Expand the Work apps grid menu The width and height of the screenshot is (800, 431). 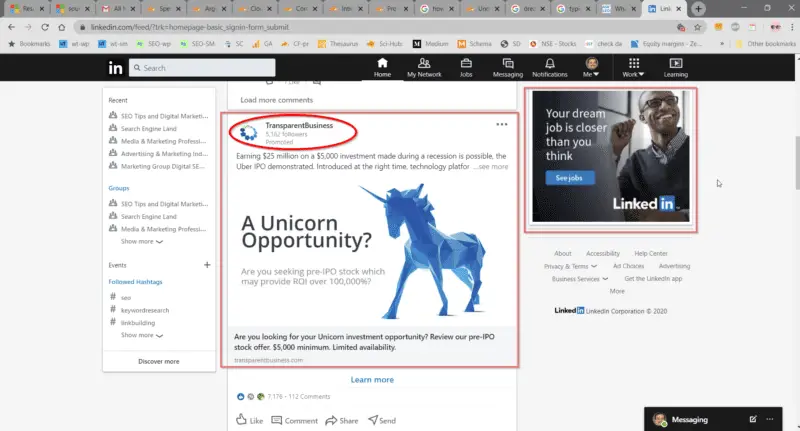[633, 67]
